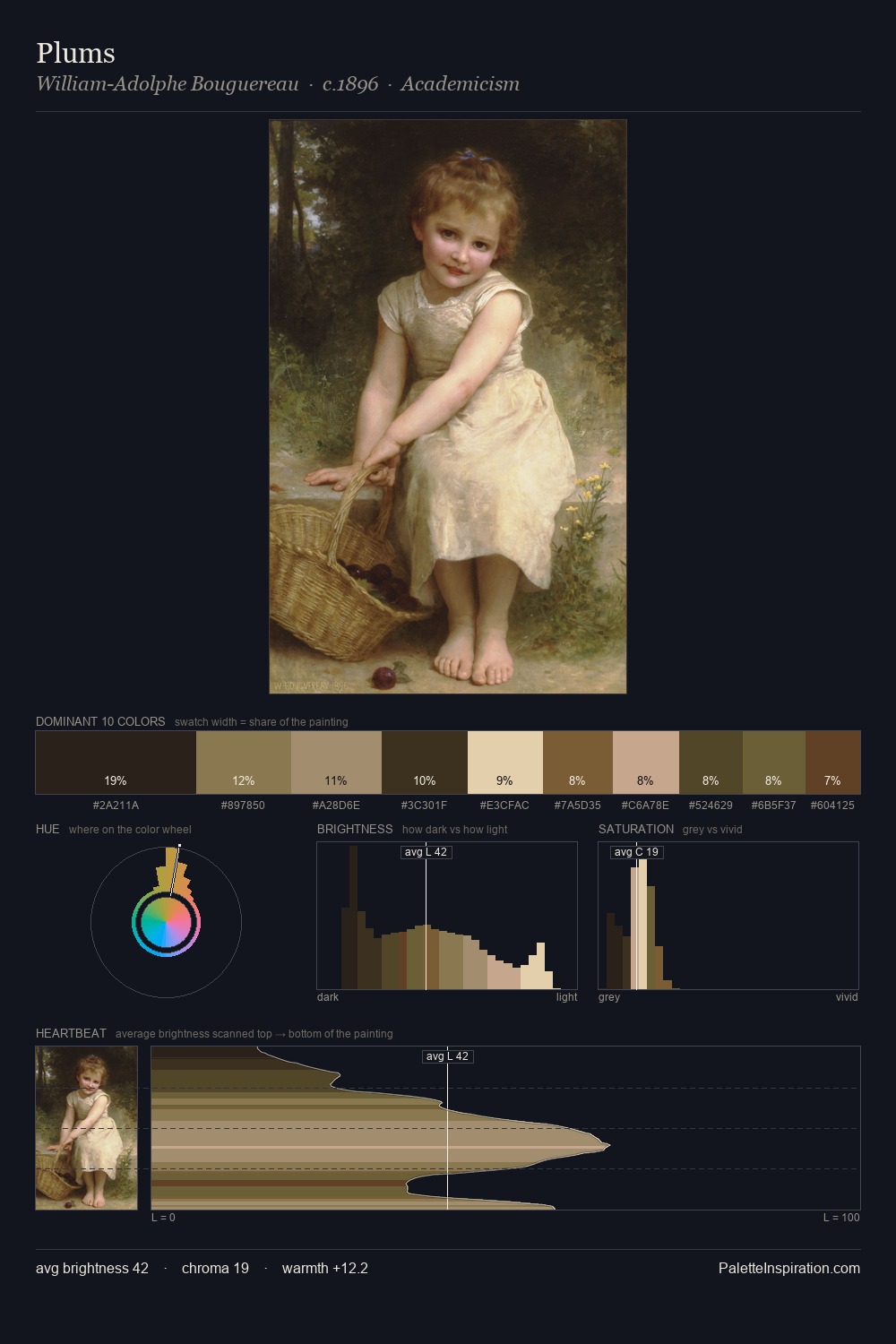
Task: Click the hex code '#3C301F'
Action: pyautogui.click(x=424, y=805)
